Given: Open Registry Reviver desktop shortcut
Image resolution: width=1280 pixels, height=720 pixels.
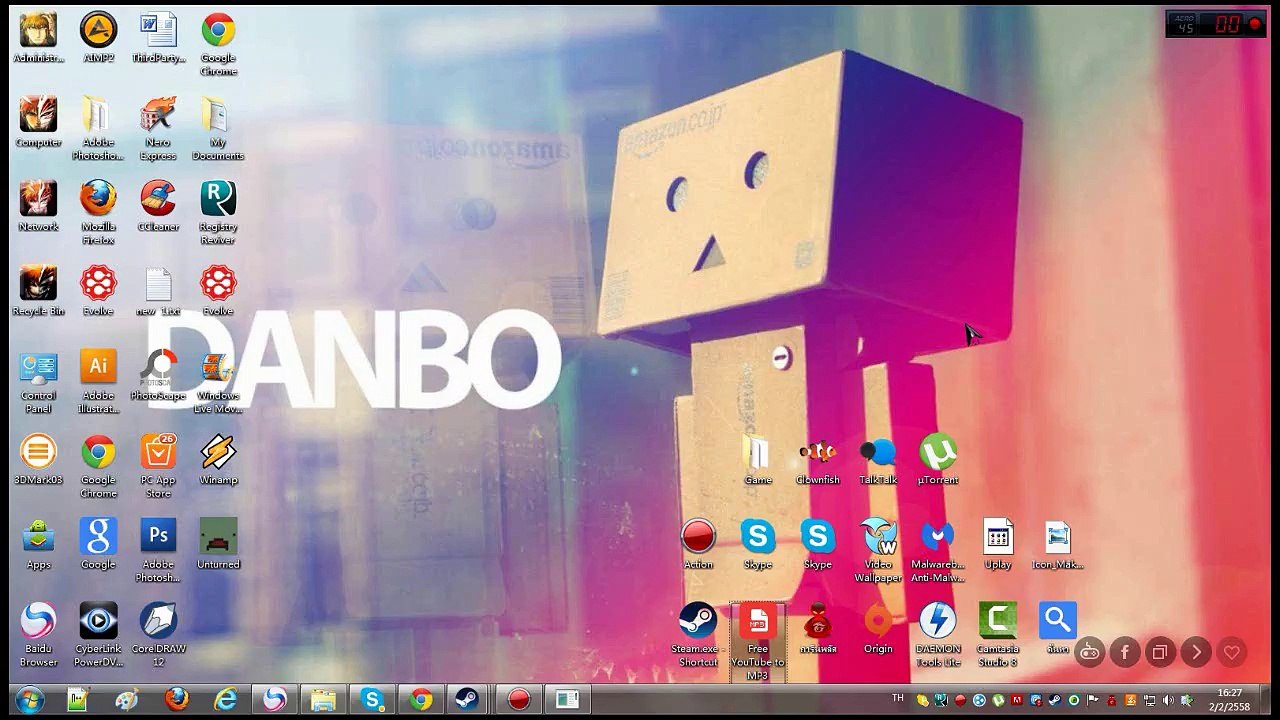Looking at the screenshot, I should click(x=218, y=212).
